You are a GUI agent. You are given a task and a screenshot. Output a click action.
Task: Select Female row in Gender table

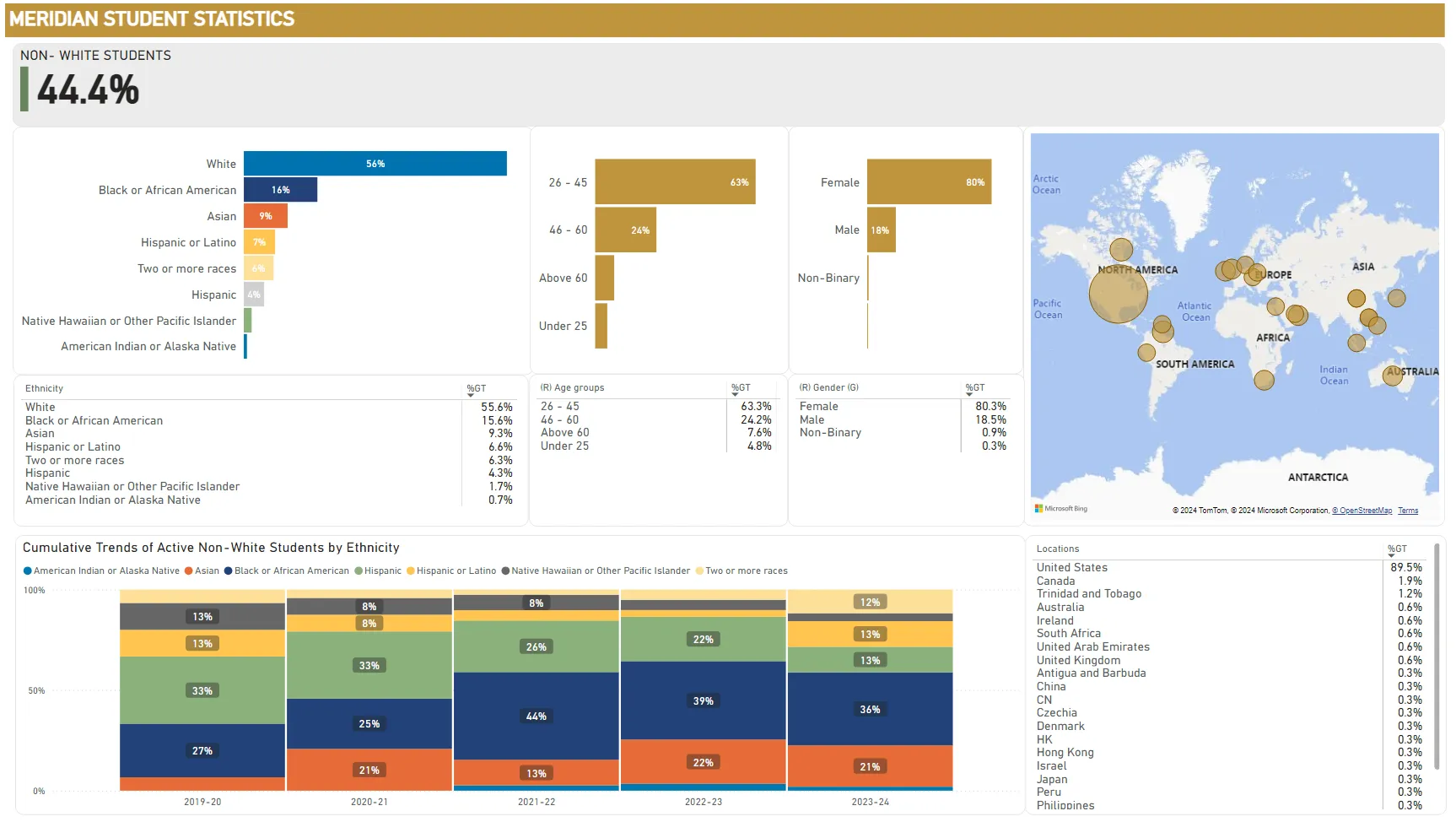pos(903,407)
